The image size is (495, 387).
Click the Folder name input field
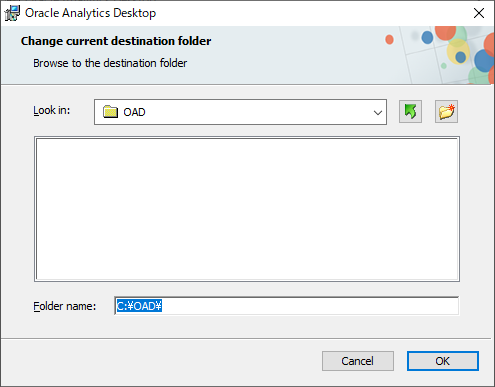coord(286,306)
